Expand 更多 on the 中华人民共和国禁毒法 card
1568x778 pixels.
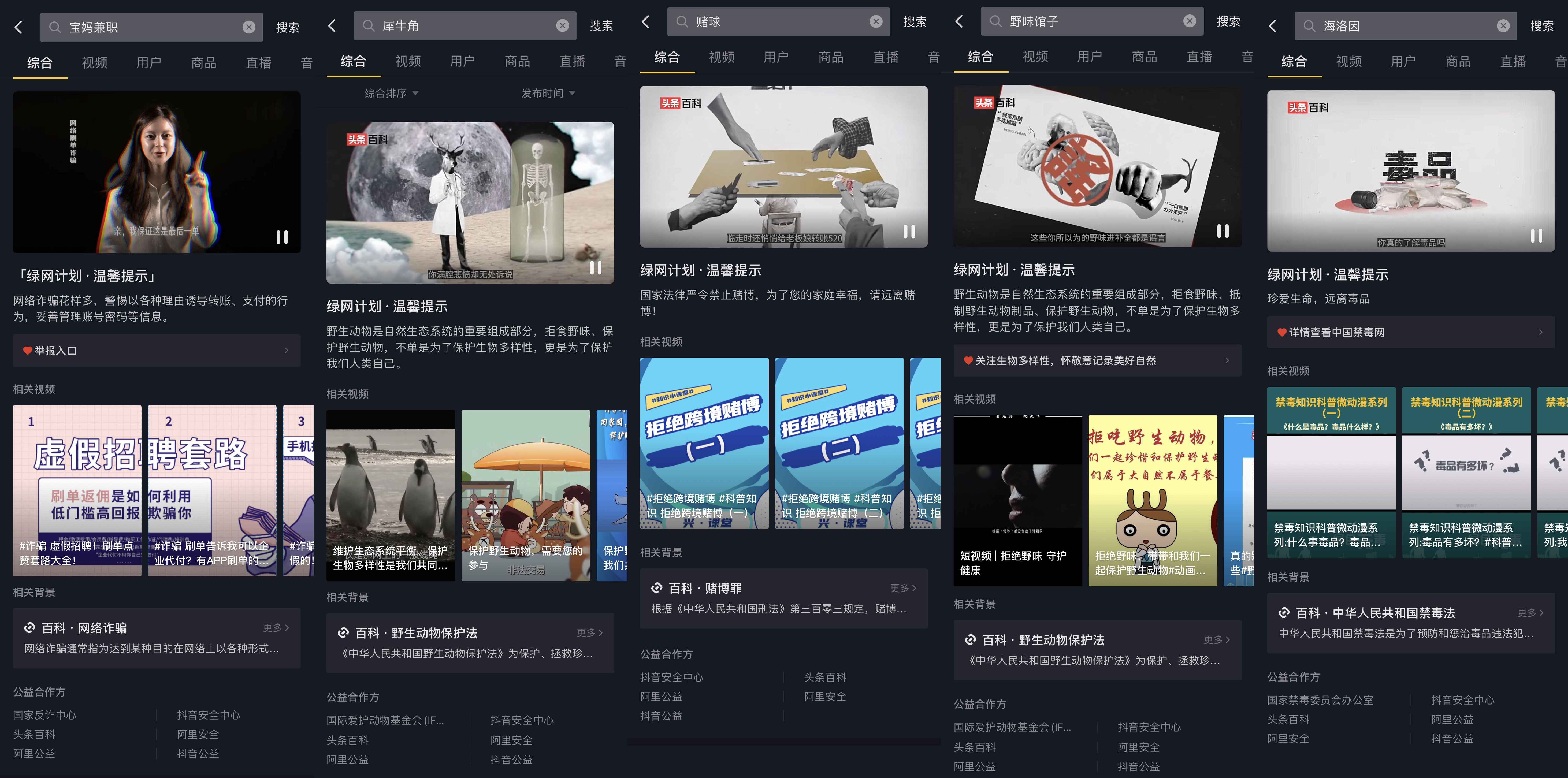pyautogui.click(x=1530, y=612)
